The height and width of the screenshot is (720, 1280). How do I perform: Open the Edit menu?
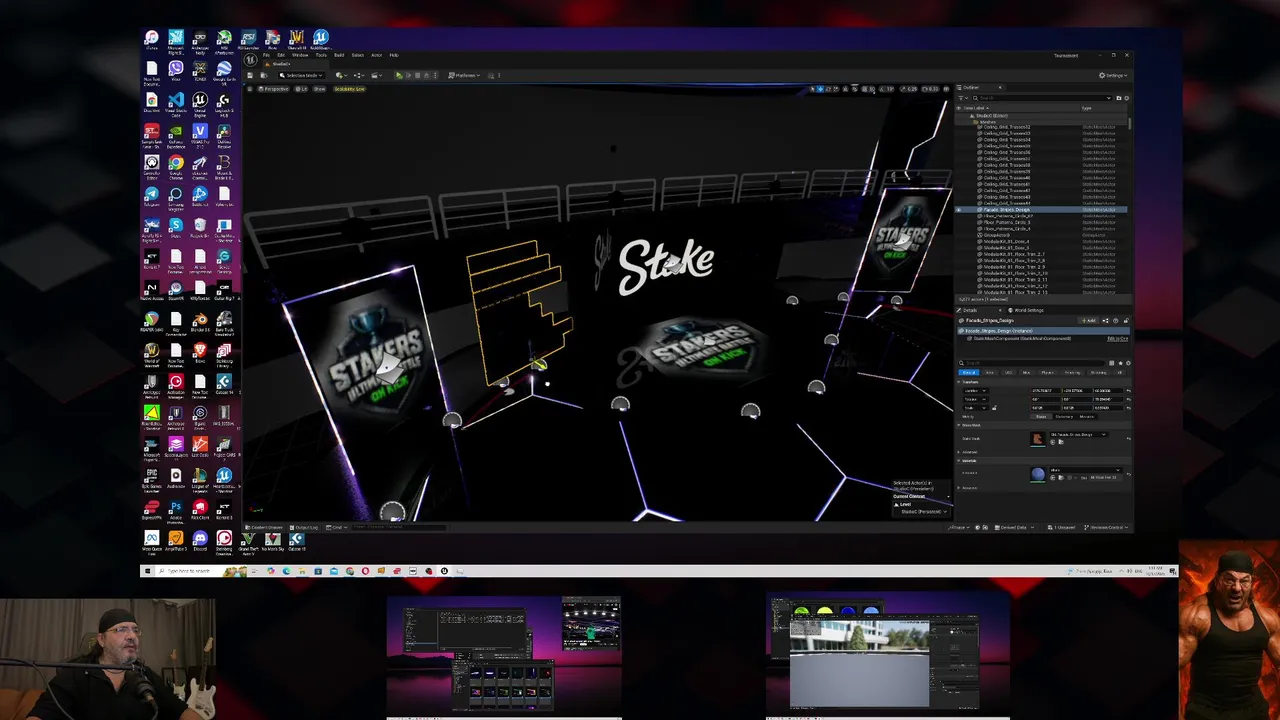tap(281, 55)
